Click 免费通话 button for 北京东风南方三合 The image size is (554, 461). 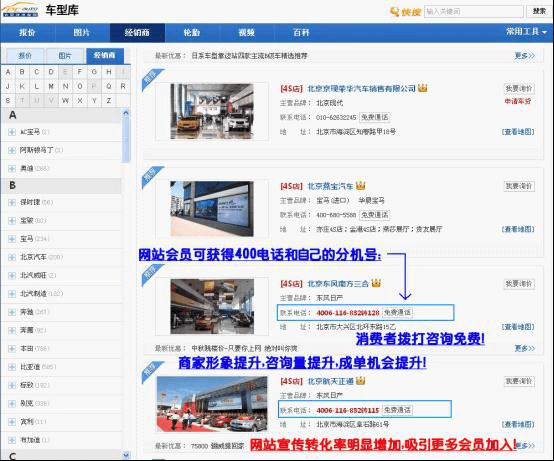(397, 312)
